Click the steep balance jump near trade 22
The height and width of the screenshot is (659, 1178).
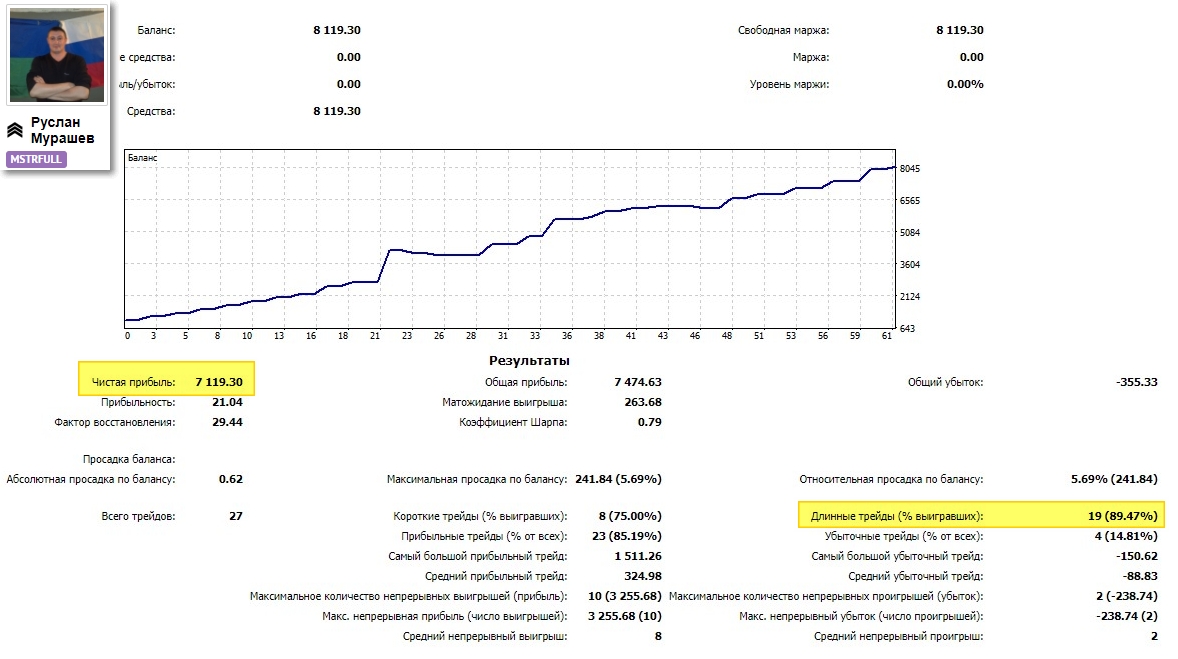[383, 265]
